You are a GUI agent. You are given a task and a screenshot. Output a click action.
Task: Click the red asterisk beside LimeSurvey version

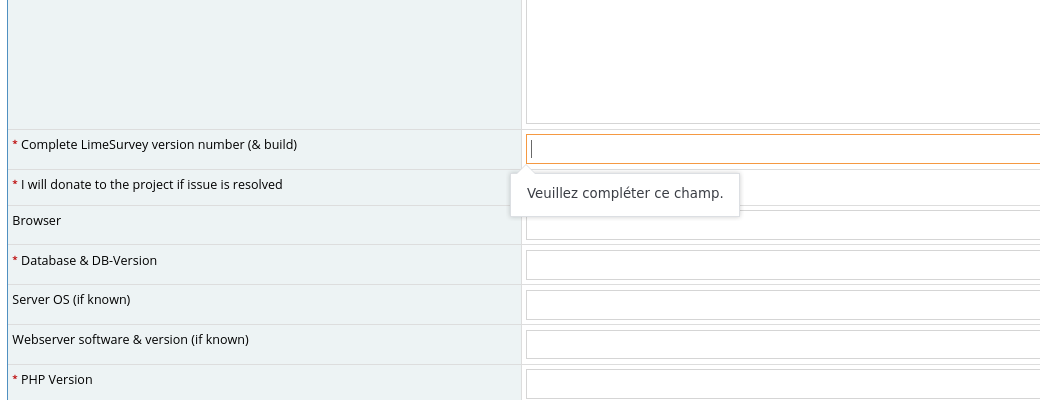pos(15,145)
